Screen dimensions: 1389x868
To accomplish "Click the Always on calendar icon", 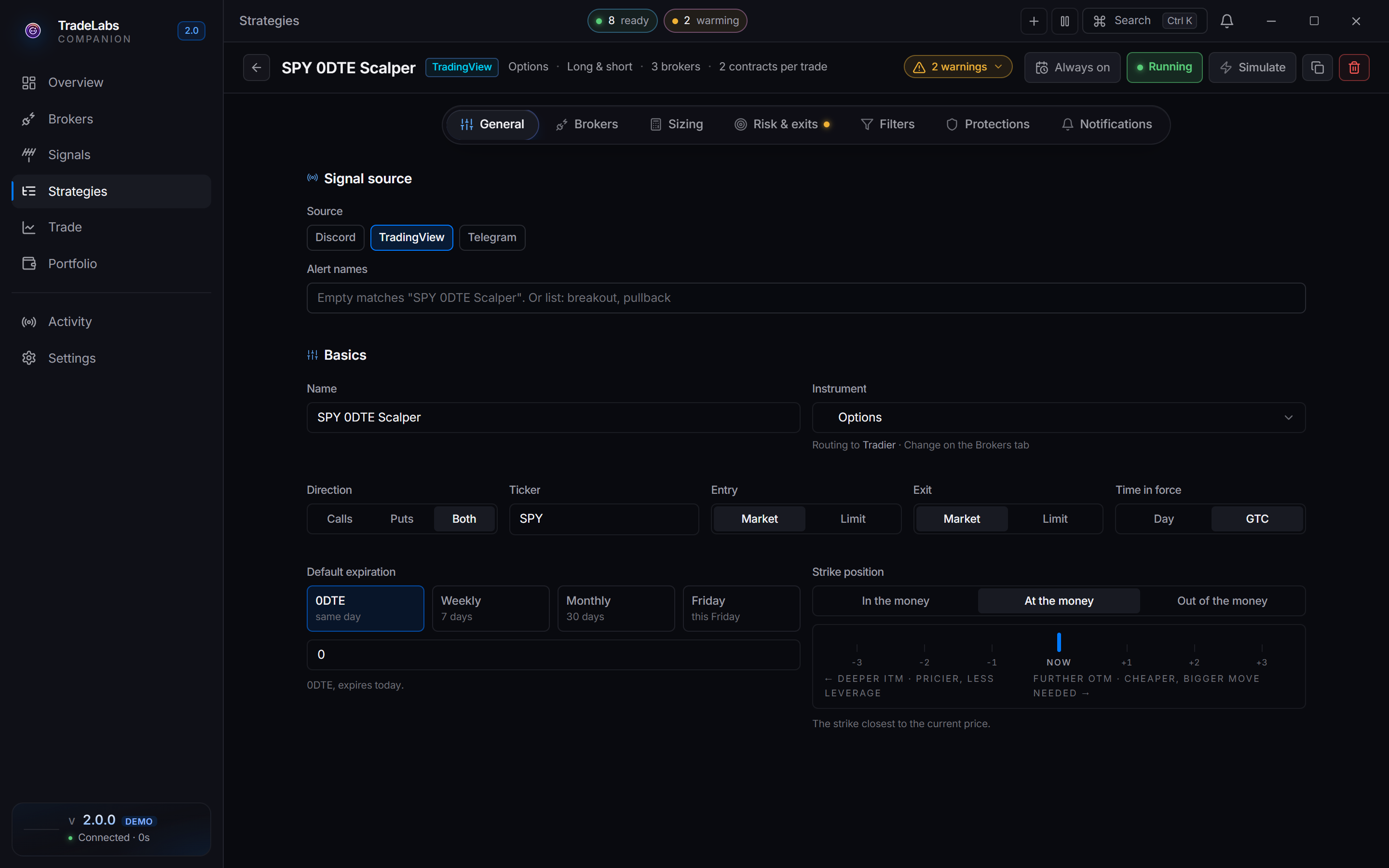I will pos(1041,68).
